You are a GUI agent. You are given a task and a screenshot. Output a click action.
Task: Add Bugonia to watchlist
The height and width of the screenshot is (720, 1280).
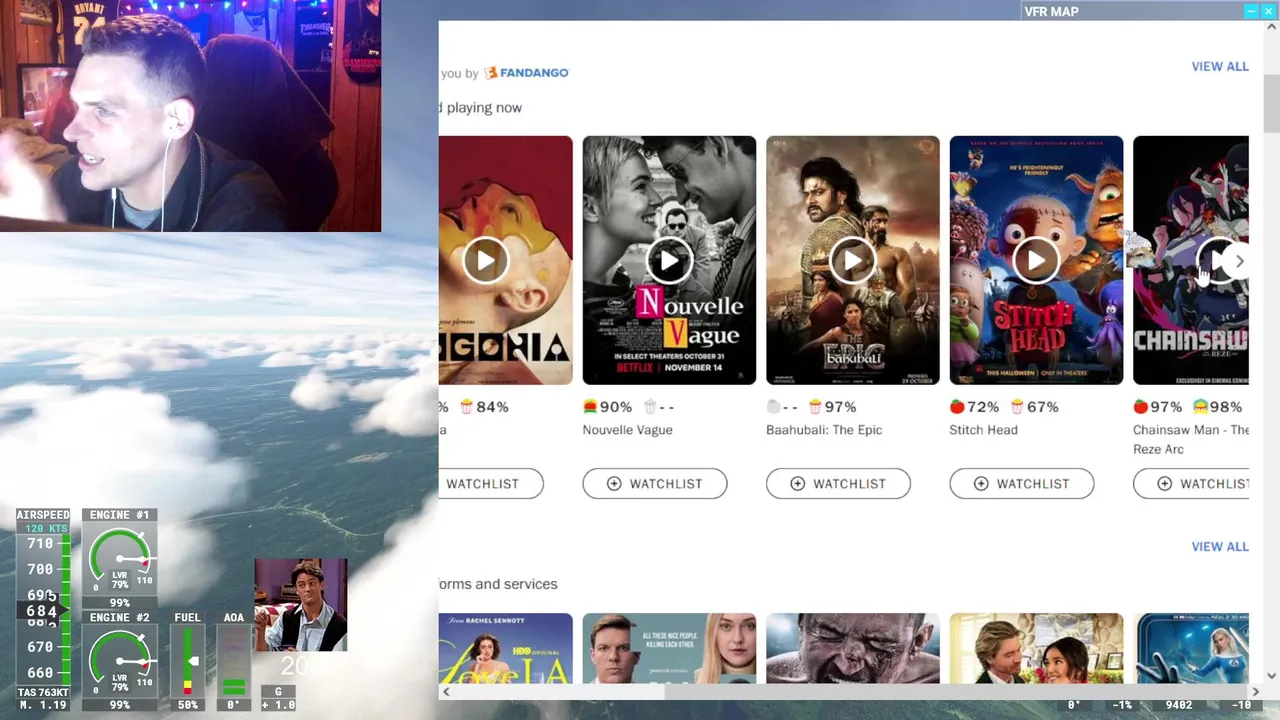point(491,484)
